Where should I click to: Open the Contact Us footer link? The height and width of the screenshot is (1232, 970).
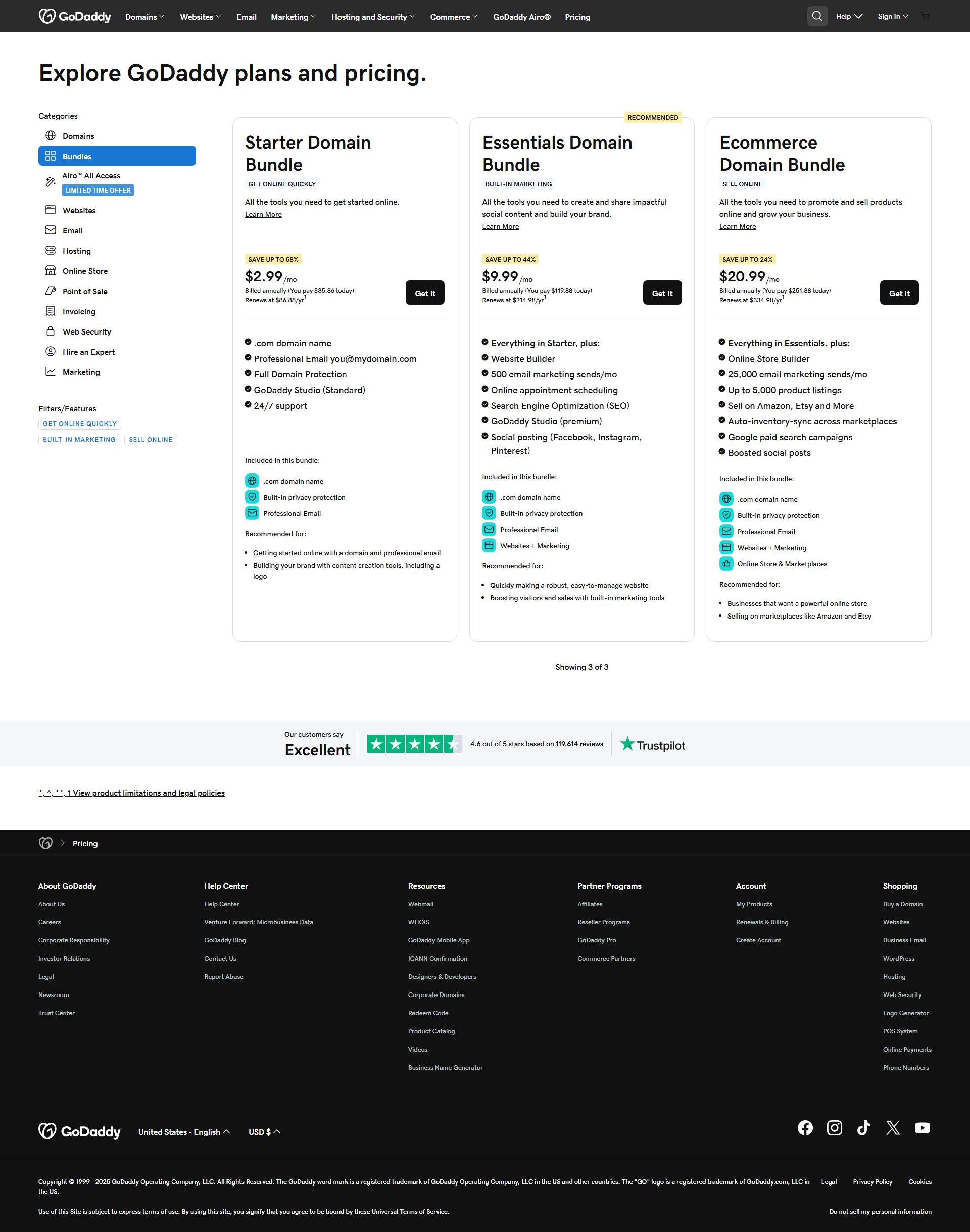[220, 958]
